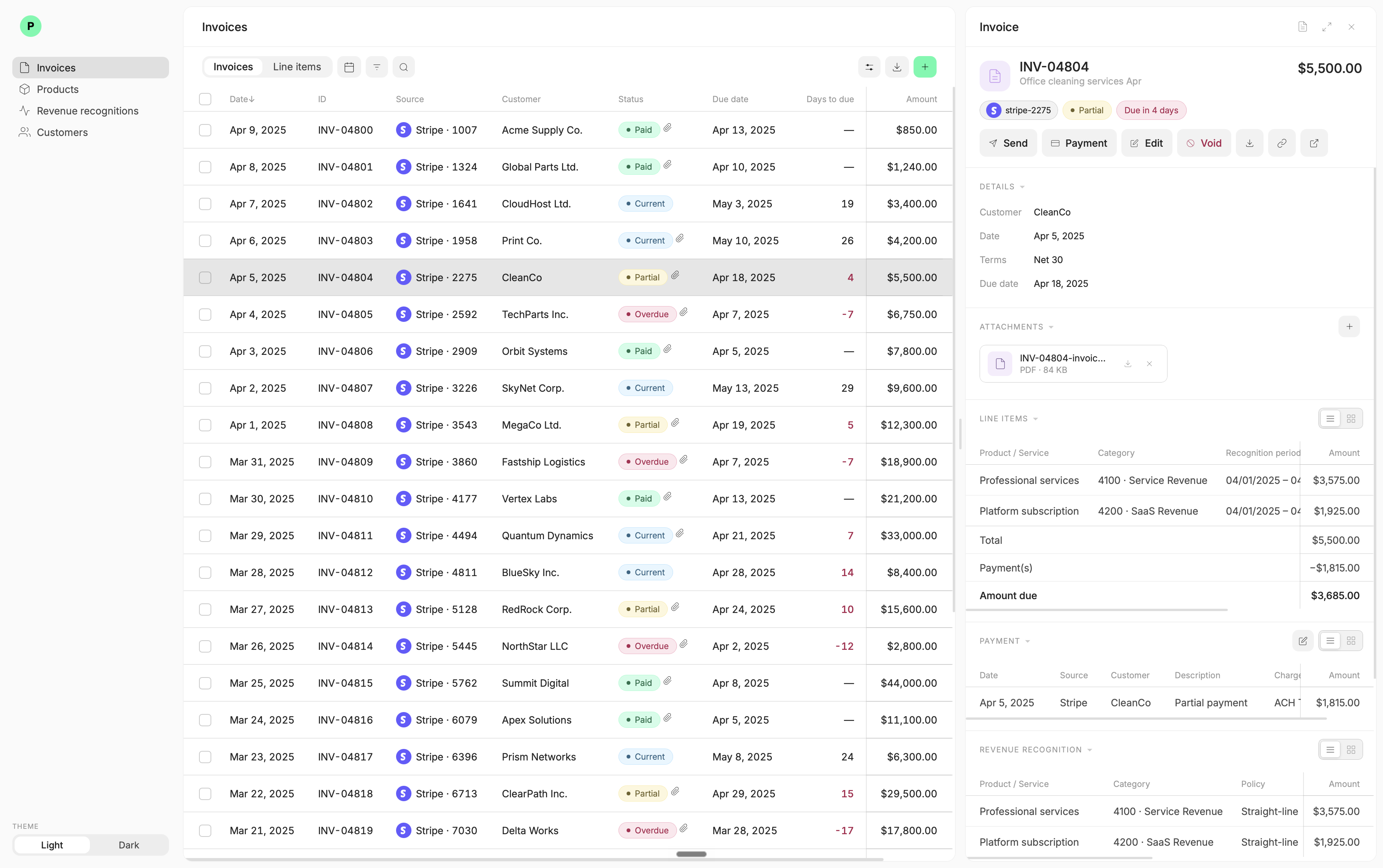Collapse the PAYMENT section

click(1005, 641)
